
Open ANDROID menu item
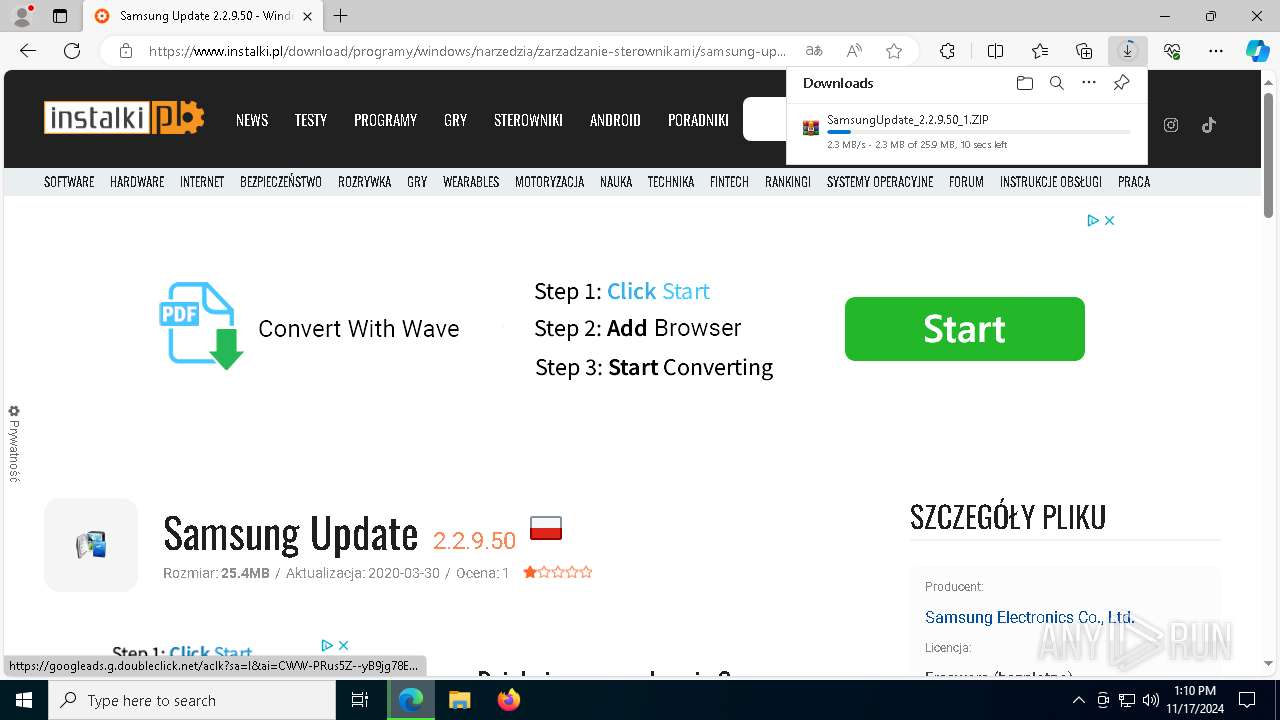(615, 120)
